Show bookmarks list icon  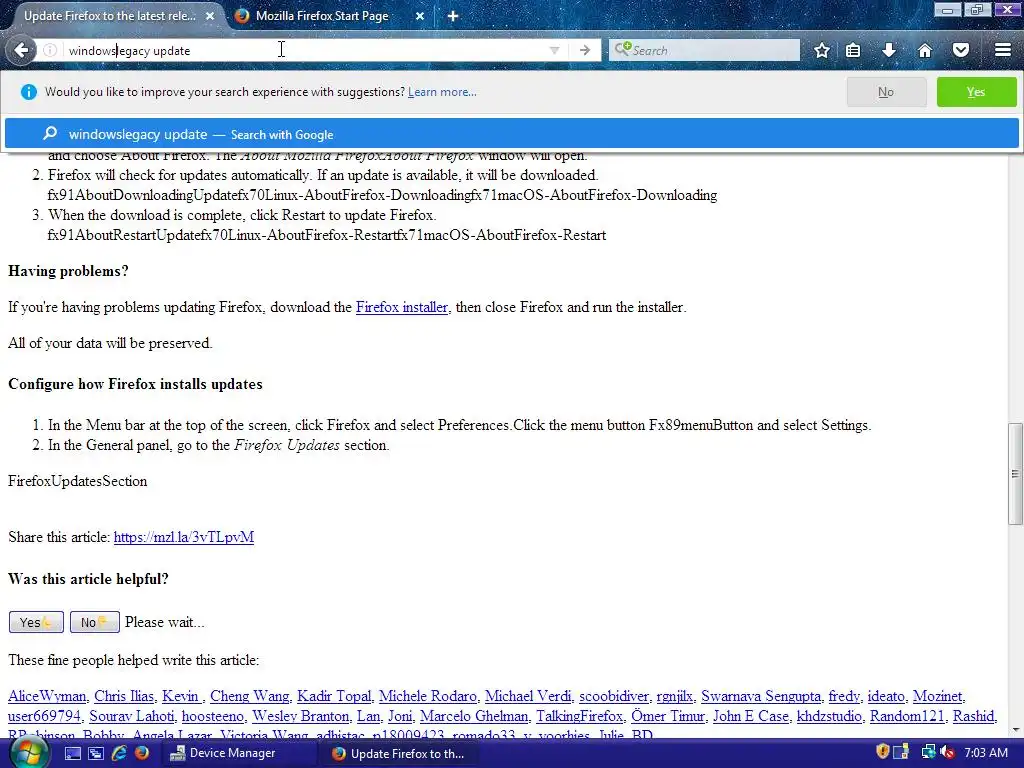point(853,50)
